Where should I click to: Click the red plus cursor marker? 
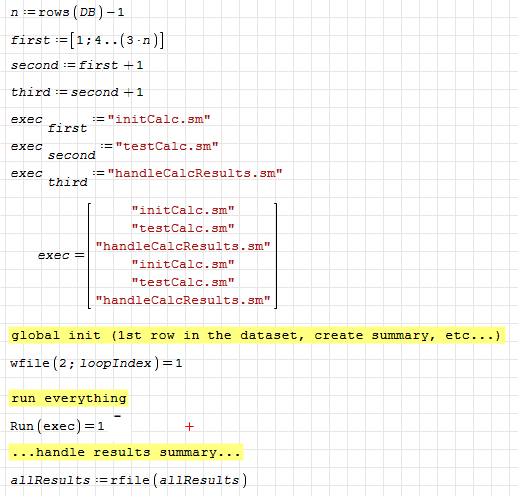coord(189,427)
